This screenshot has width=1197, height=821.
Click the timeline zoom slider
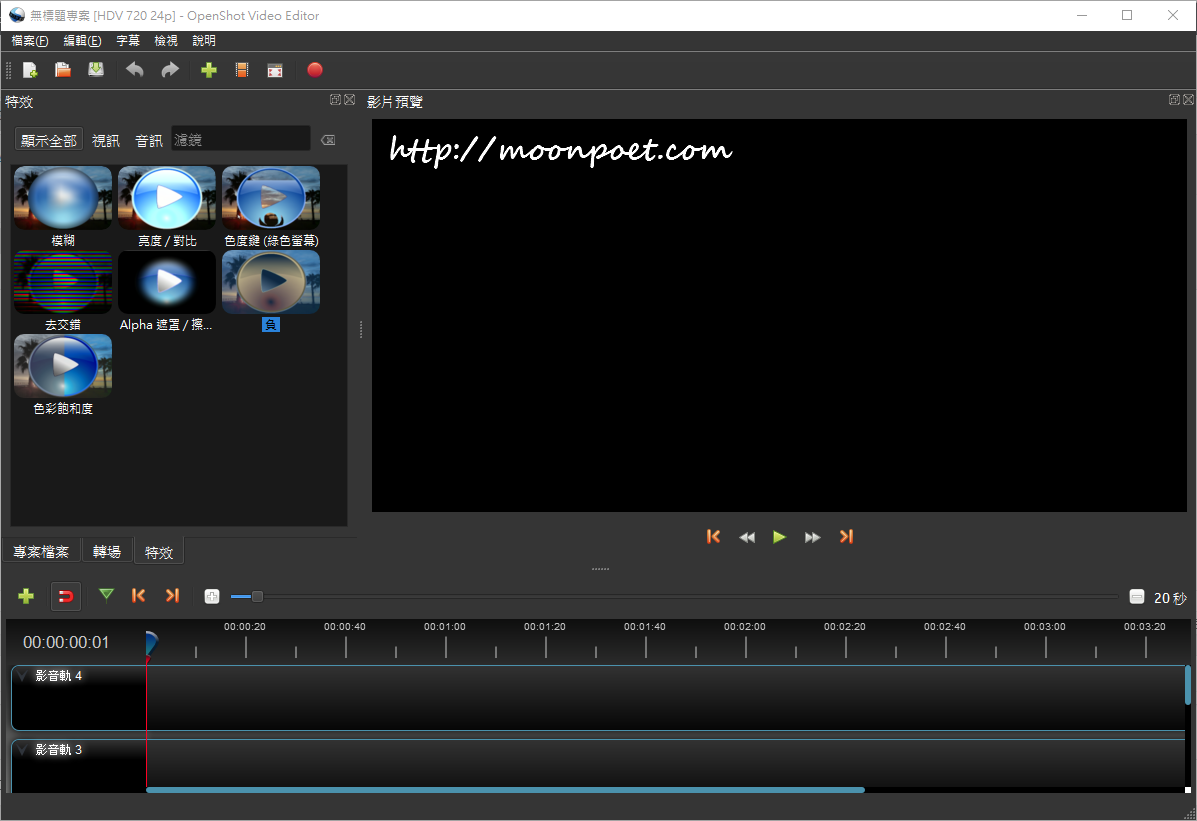[x=257, y=597]
